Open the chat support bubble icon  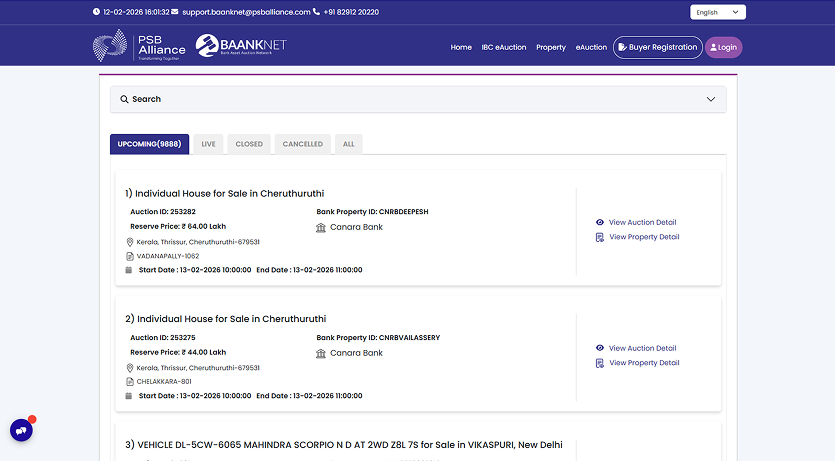(21, 429)
